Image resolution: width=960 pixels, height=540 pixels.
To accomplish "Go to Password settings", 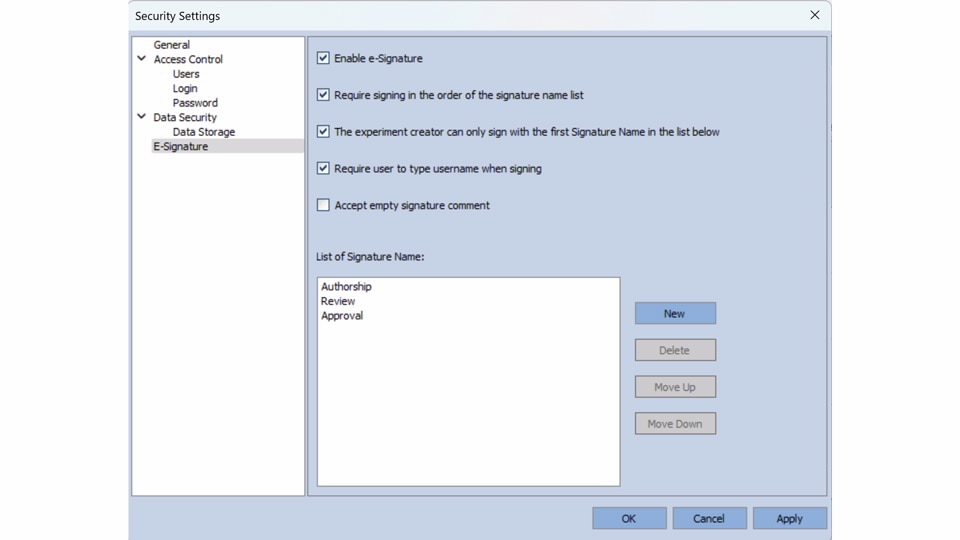I will pos(195,103).
